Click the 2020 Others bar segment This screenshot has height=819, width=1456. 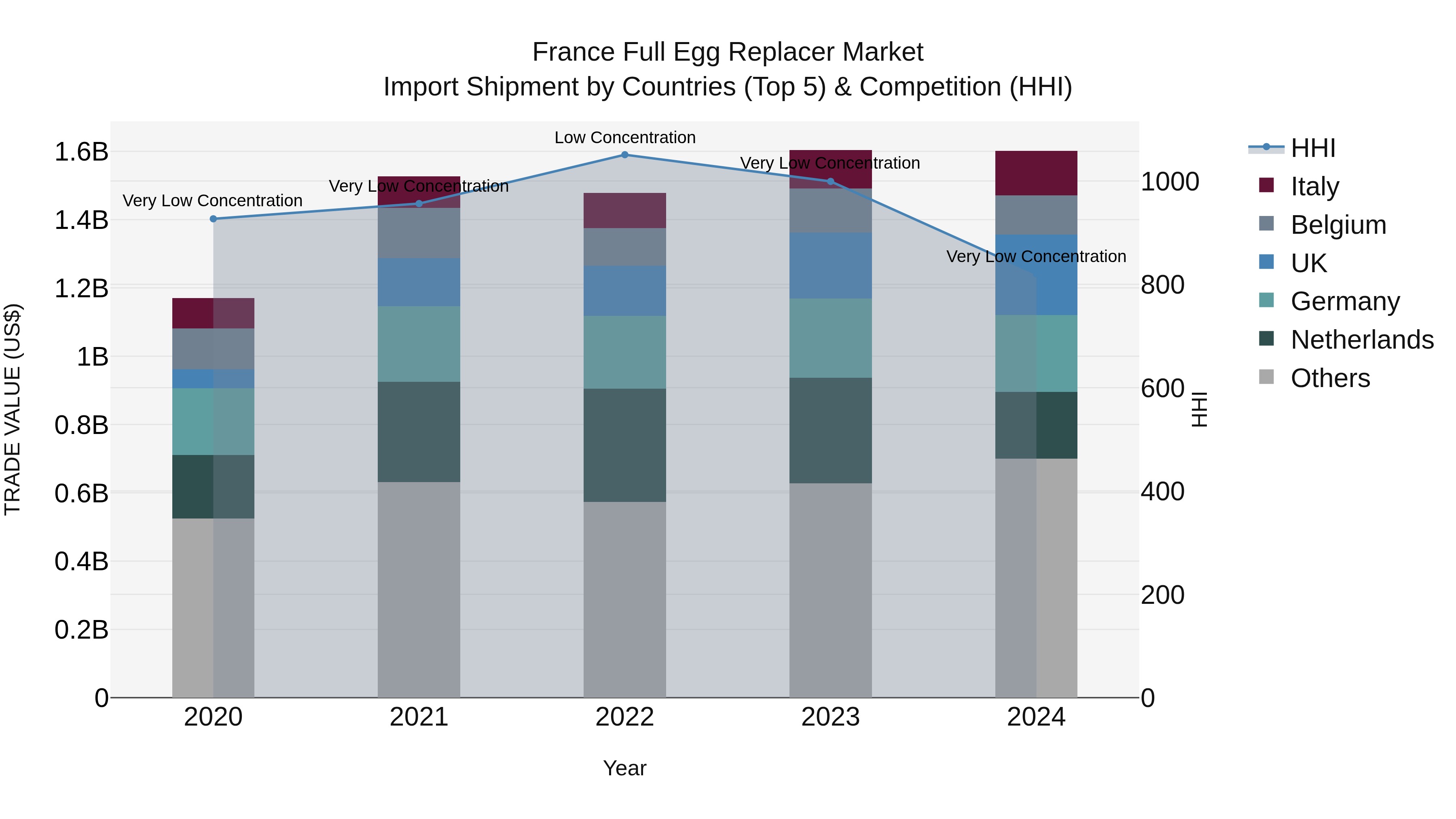(213, 608)
